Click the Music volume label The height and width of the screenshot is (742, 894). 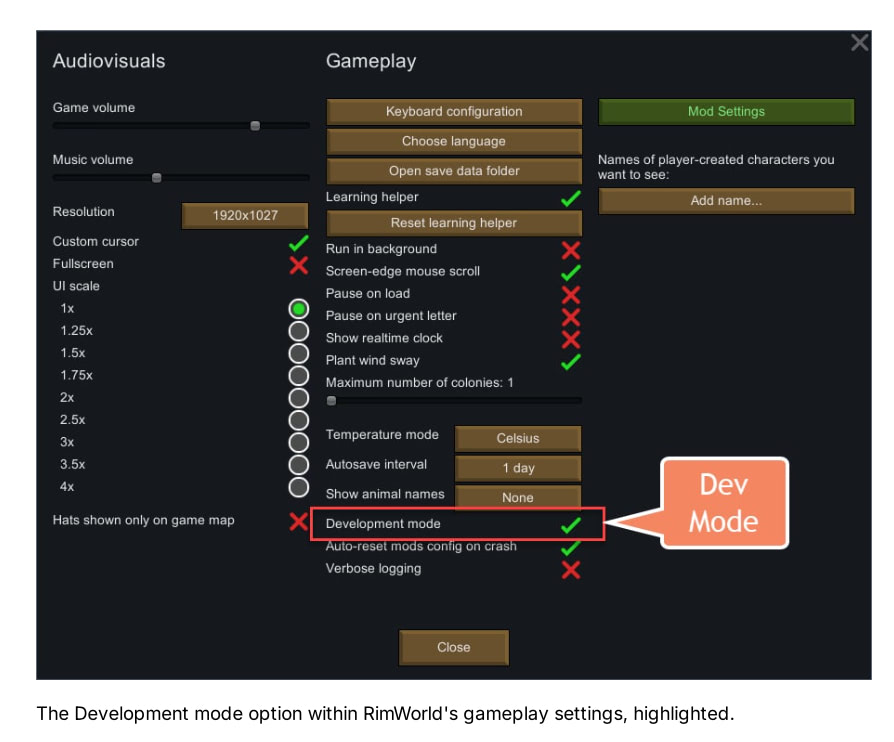tap(93, 160)
